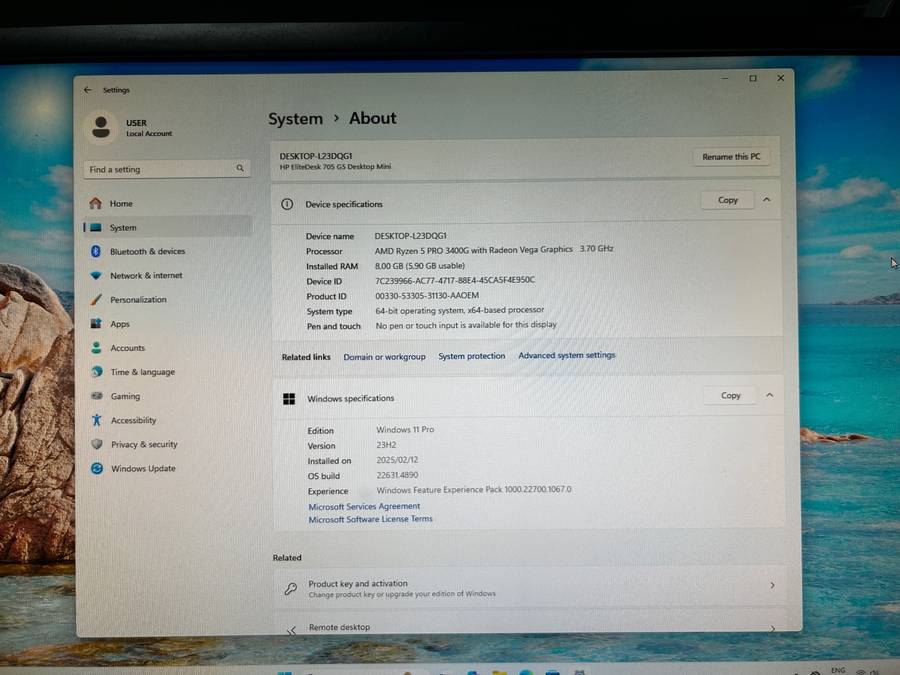Click the Privacy & security shield icon
Viewport: 900px width, 675px height.
point(96,445)
